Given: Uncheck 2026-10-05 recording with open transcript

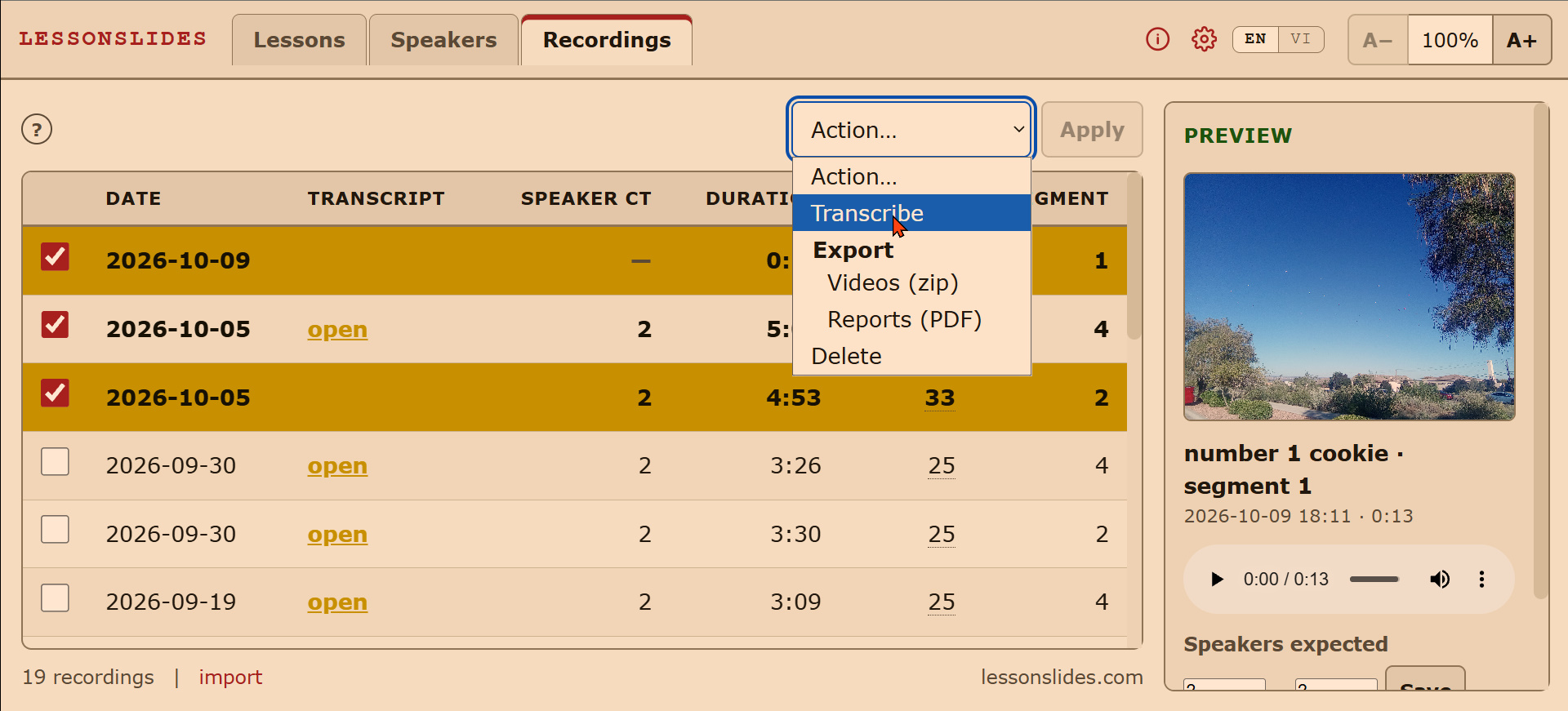Looking at the screenshot, I should tap(55, 325).
